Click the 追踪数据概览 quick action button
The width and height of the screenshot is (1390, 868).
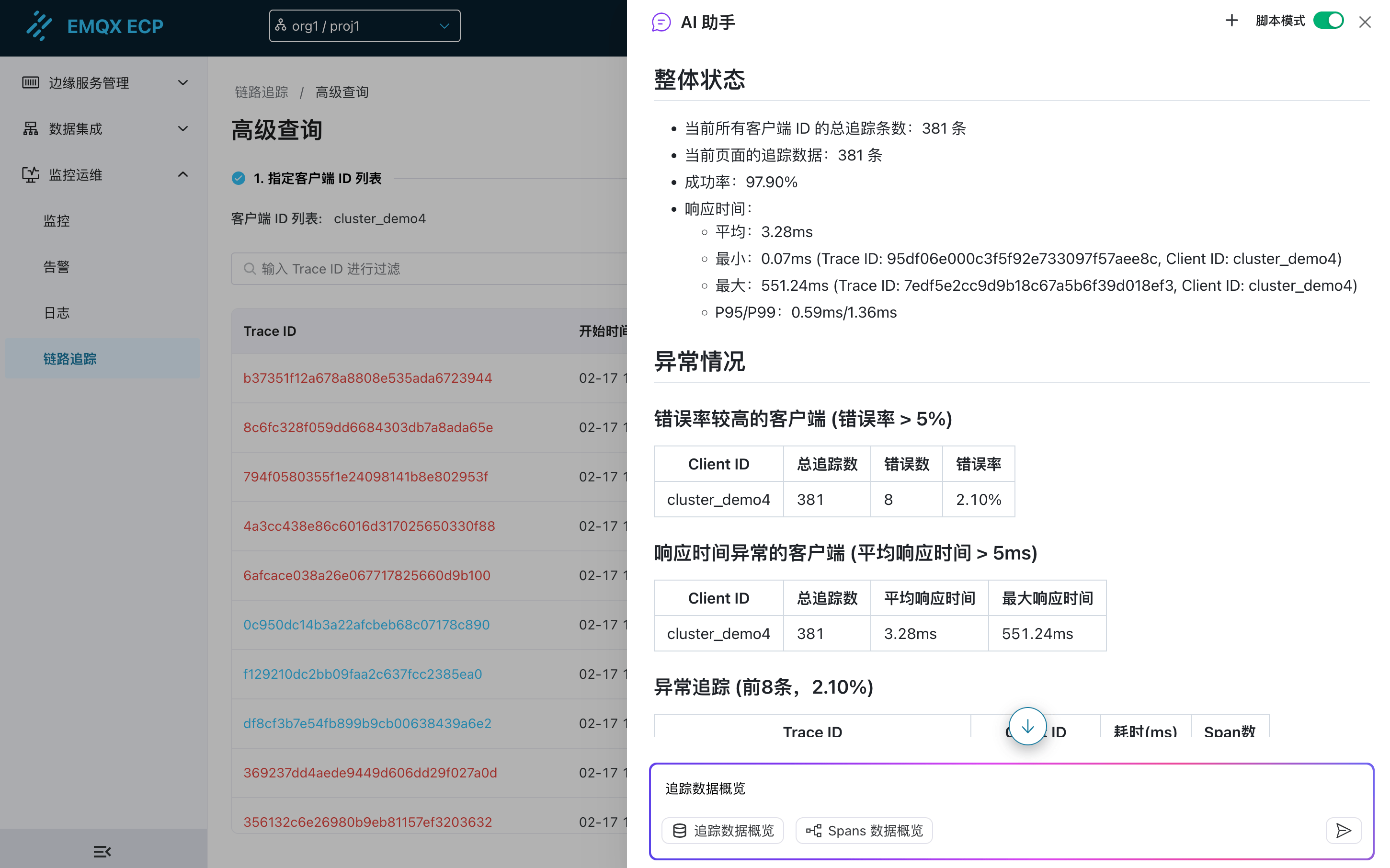pyautogui.click(x=723, y=830)
